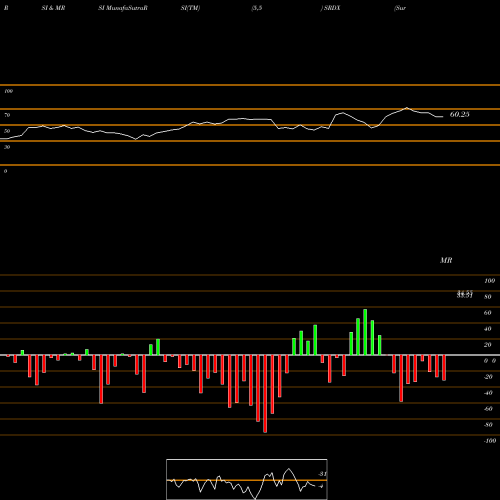Image resolution: width=500 pixels, height=500 pixels.
Task: Click the -40 label on the MR axis
Action: [x=488, y=393]
